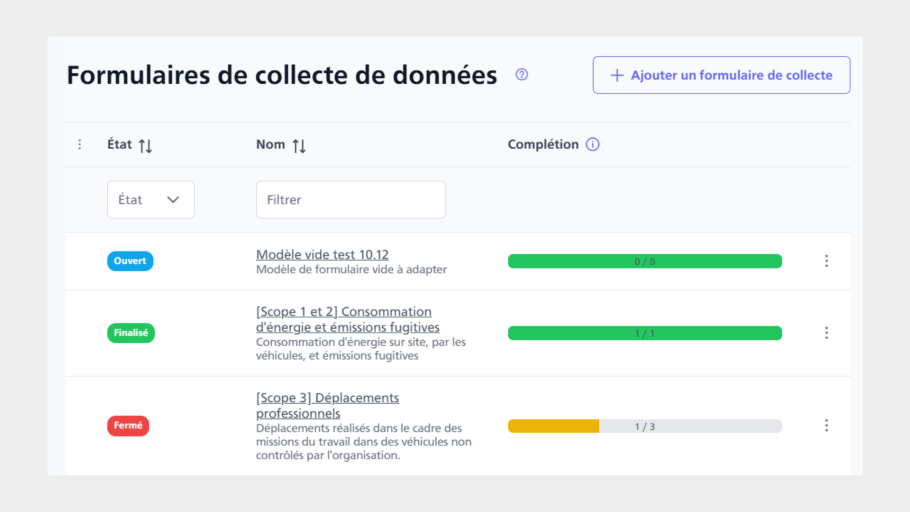Click the 1 / 1 completion progress bar
Screen dimensions: 910x512
pos(644,333)
